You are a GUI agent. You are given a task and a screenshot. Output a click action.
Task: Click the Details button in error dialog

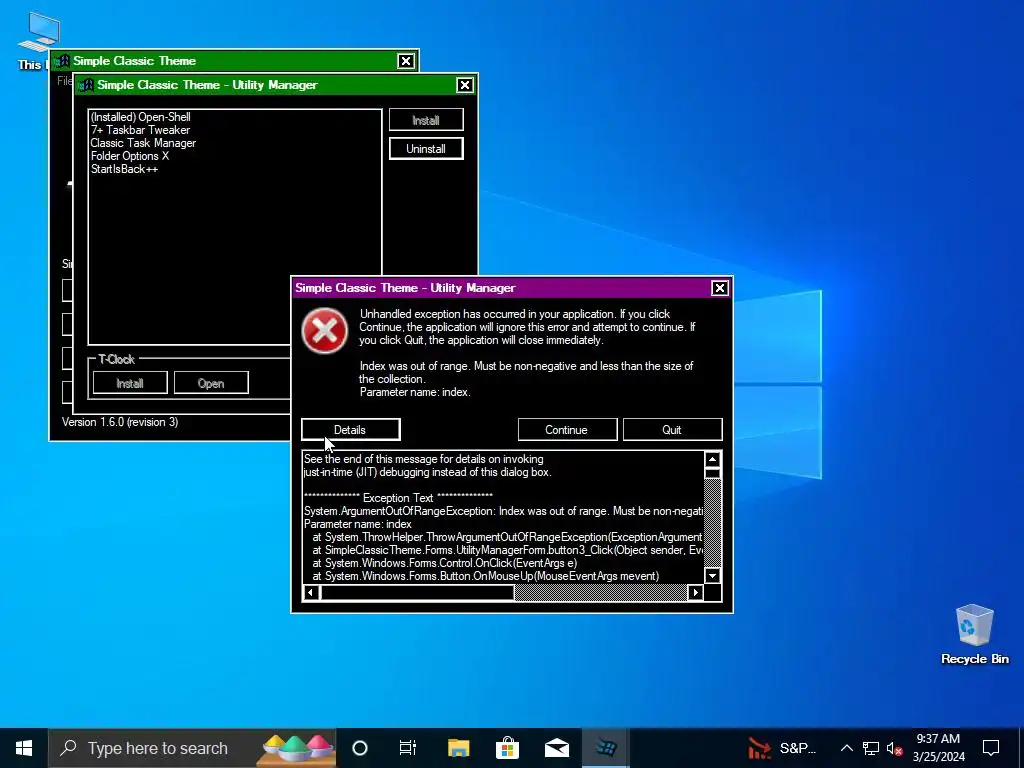click(x=350, y=430)
